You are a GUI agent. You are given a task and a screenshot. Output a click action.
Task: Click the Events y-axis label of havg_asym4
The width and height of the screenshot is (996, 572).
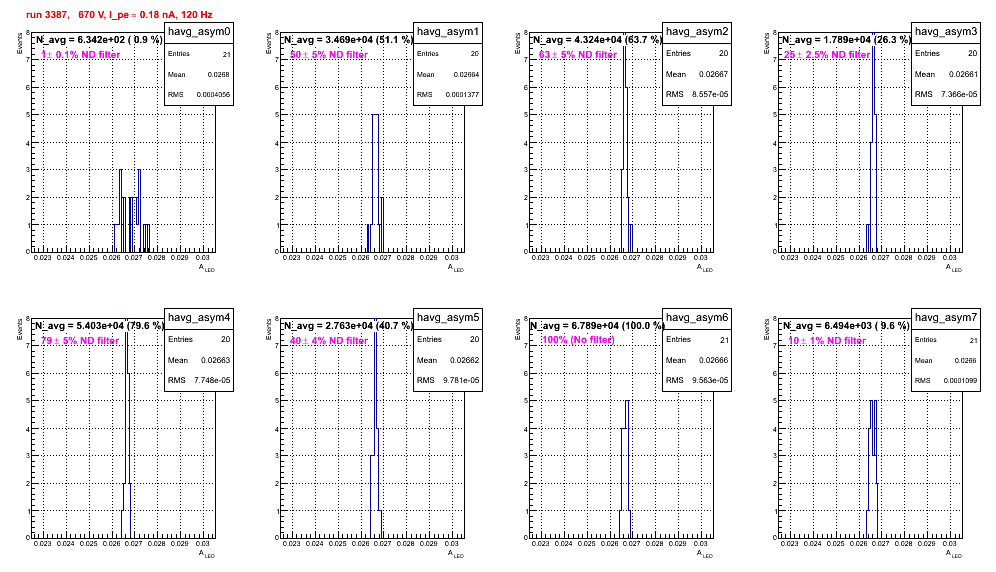point(20,329)
